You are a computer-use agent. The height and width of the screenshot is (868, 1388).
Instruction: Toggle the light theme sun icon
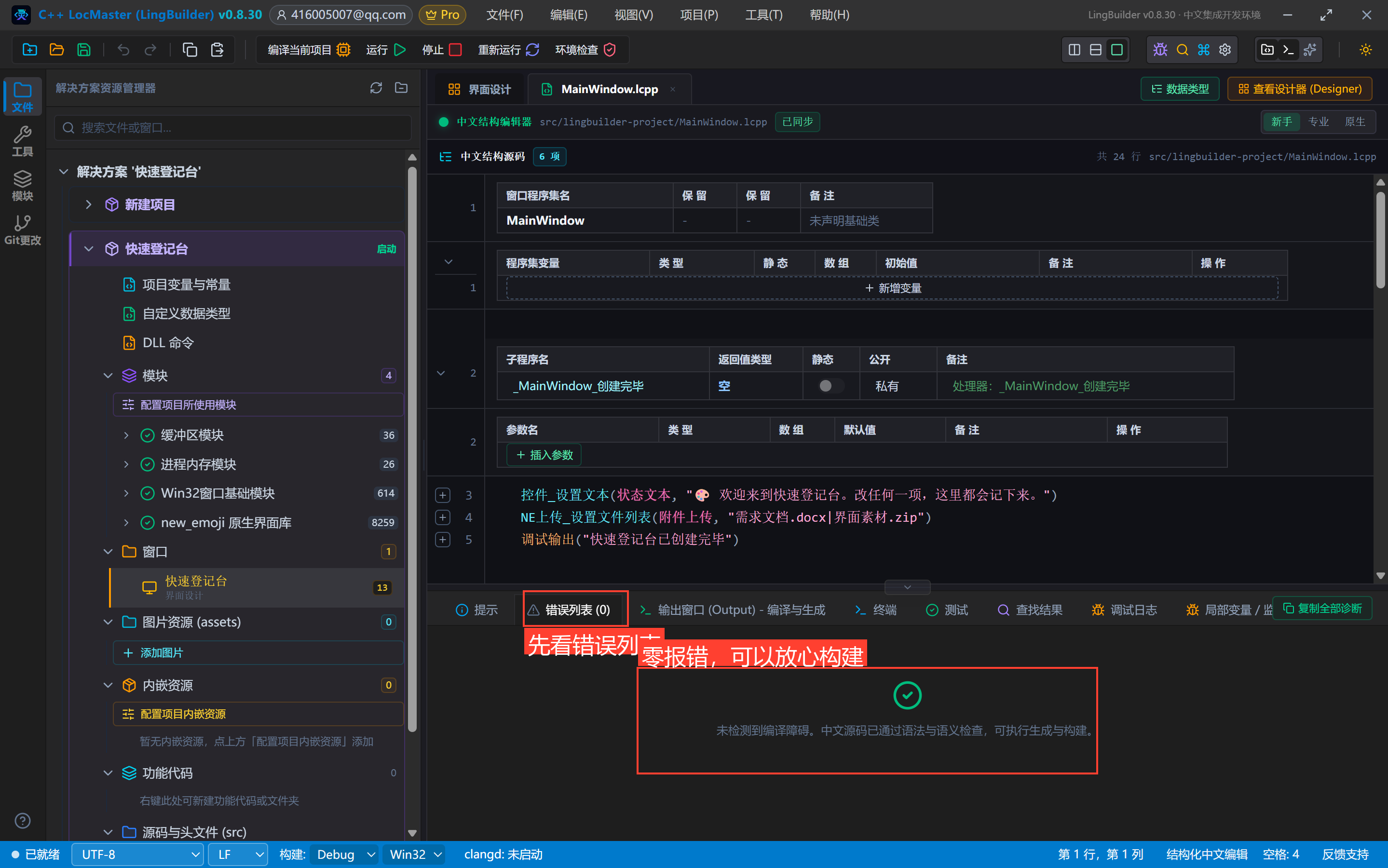pyautogui.click(x=1365, y=50)
